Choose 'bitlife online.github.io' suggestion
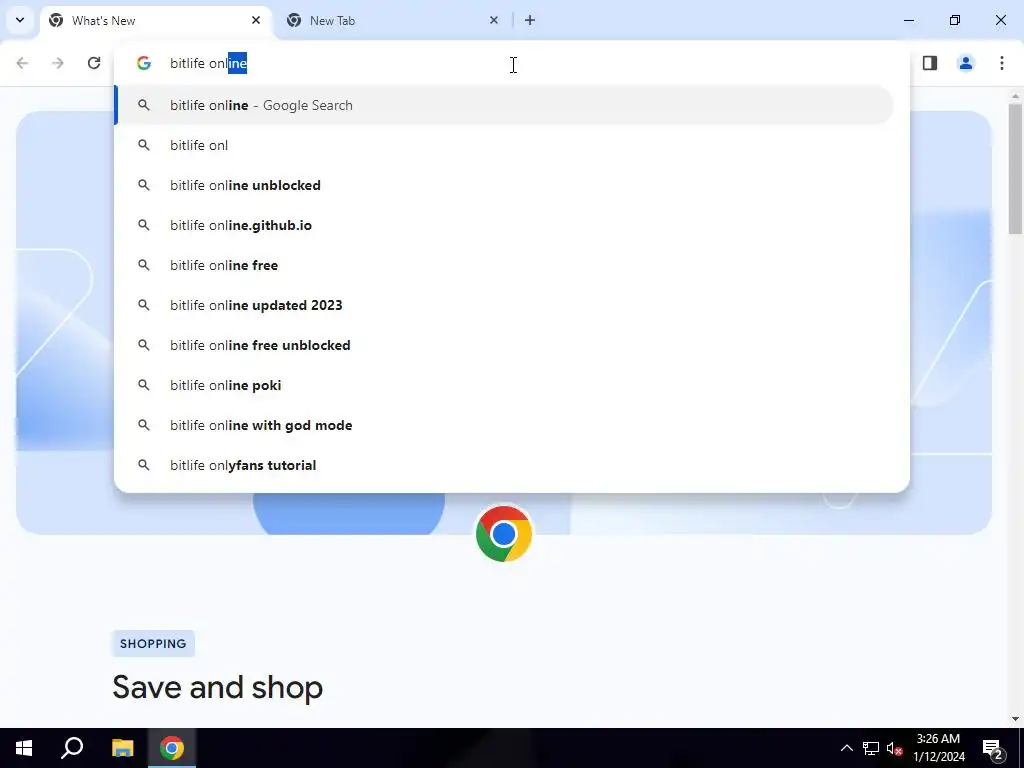The image size is (1024, 768). click(x=504, y=225)
